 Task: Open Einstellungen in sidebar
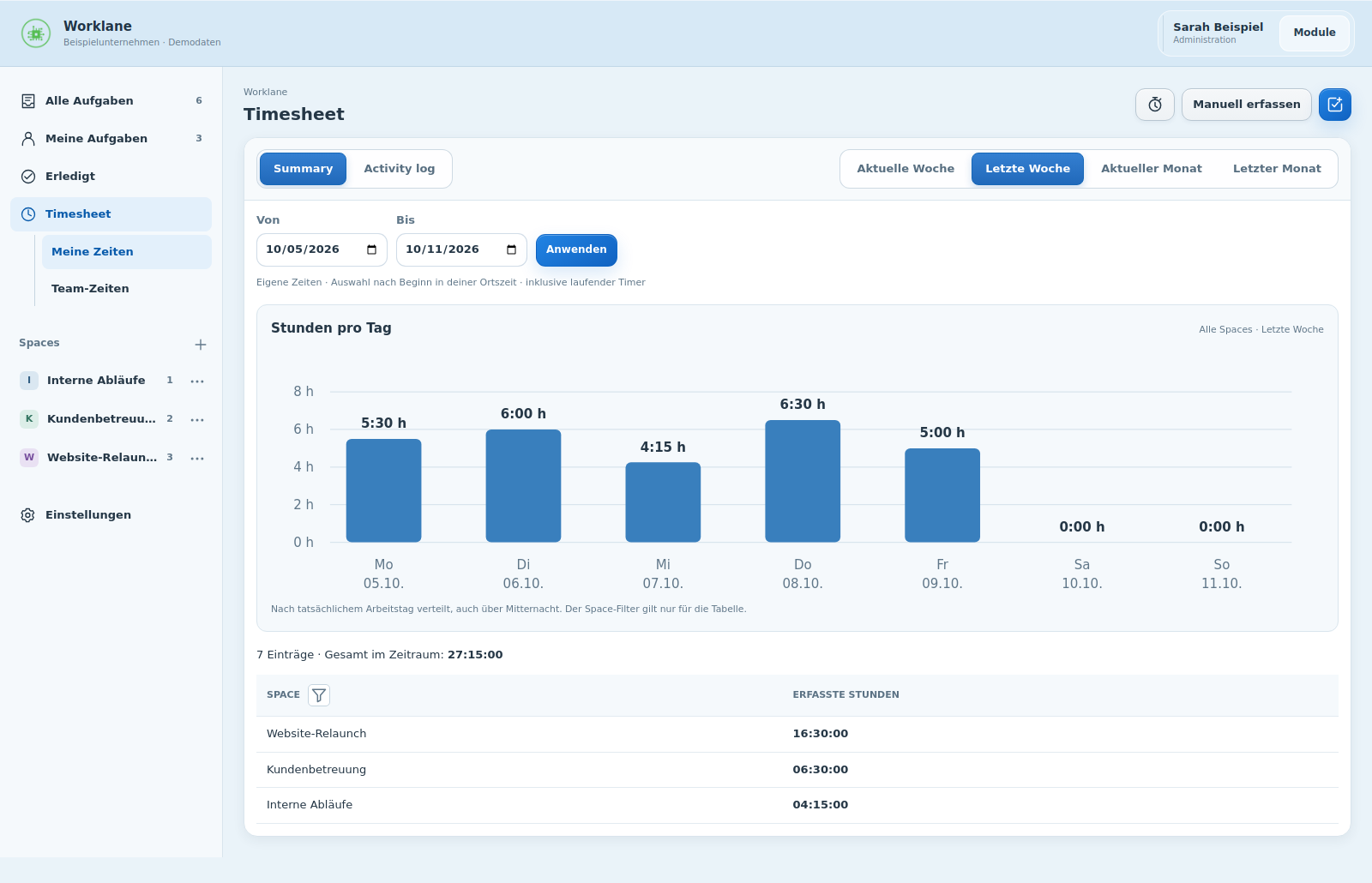click(111, 515)
